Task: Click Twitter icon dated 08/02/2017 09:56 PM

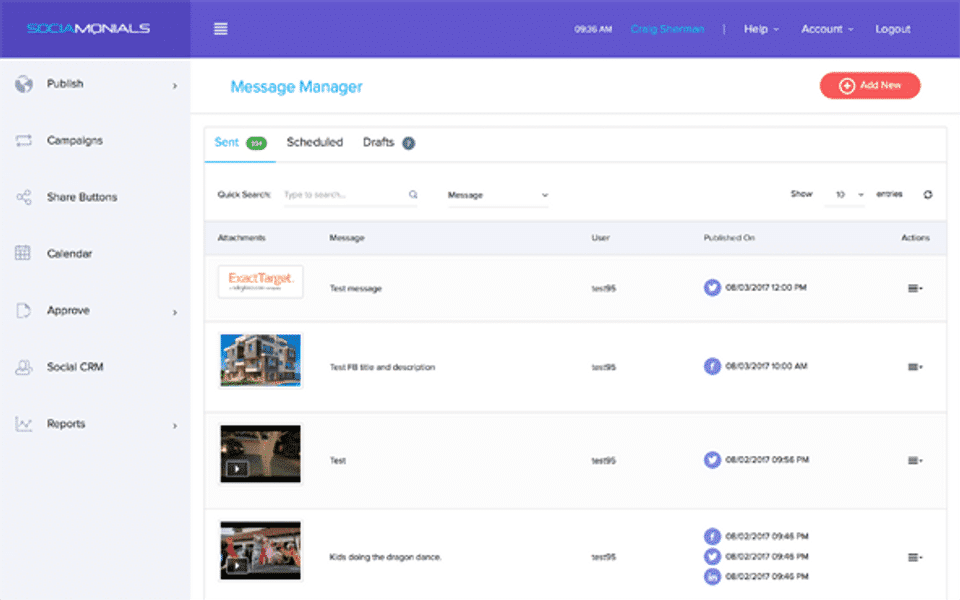Action: pyautogui.click(x=712, y=460)
